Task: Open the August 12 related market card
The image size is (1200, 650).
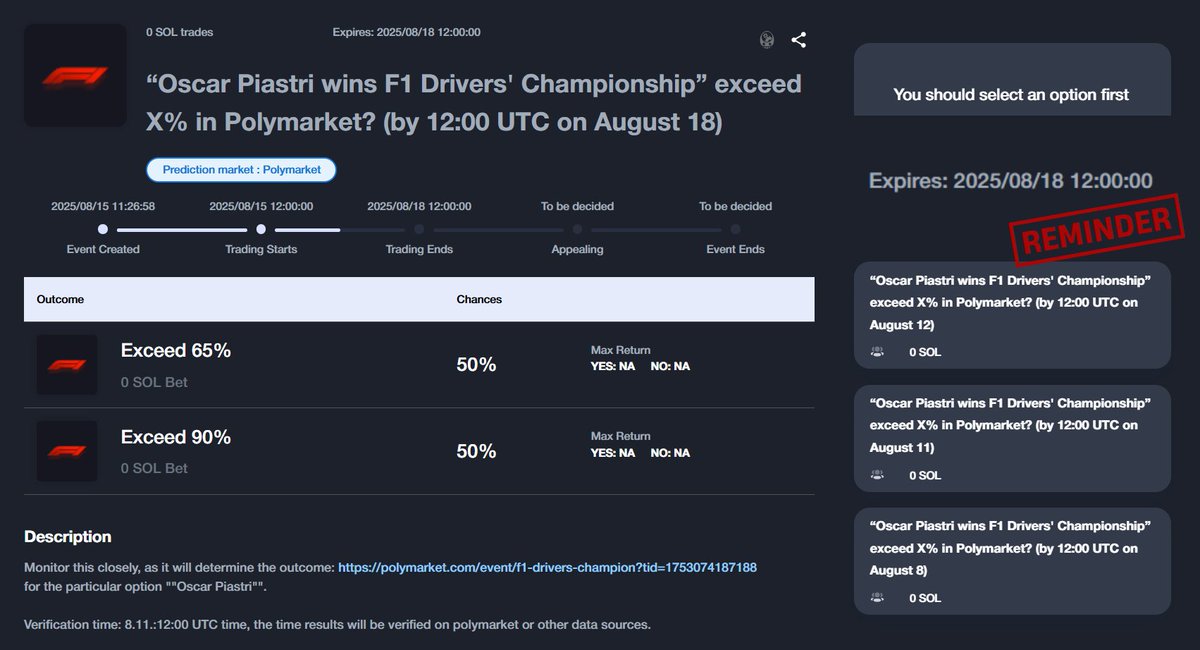Action: click(x=1012, y=315)
